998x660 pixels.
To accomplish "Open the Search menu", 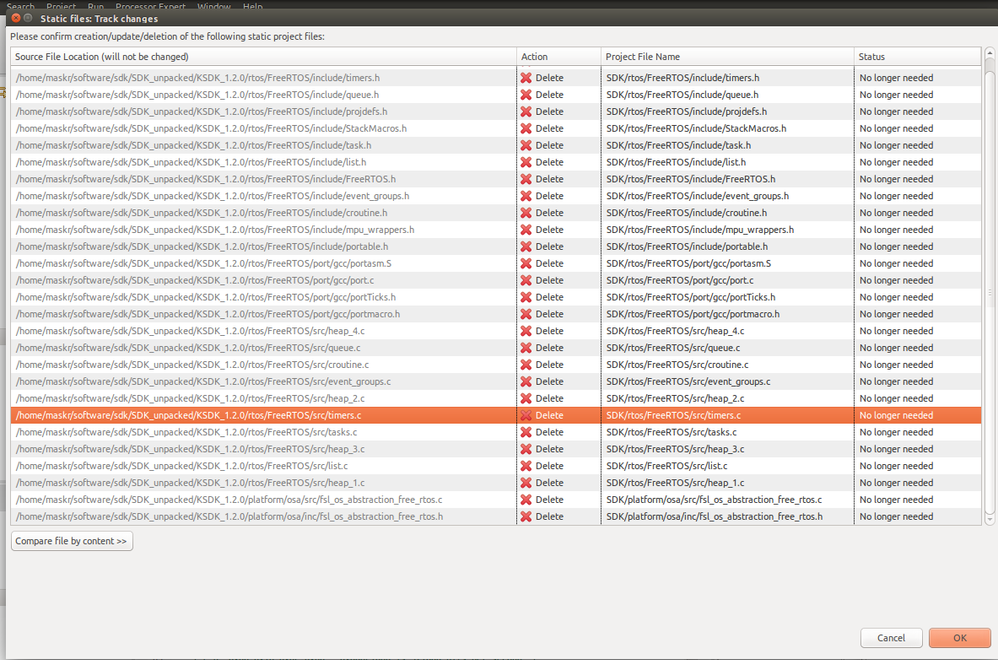I will tap(20, 6).
